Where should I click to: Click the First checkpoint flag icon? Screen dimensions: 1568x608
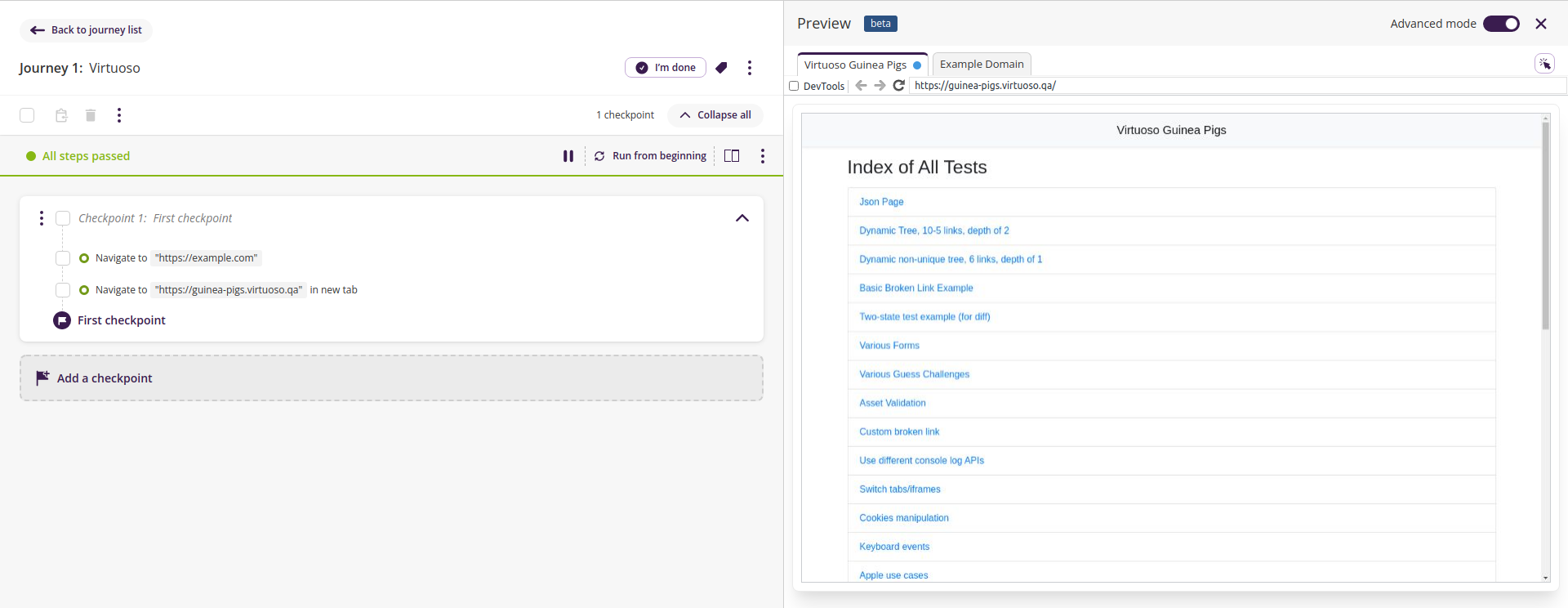(x=62, y=320)
